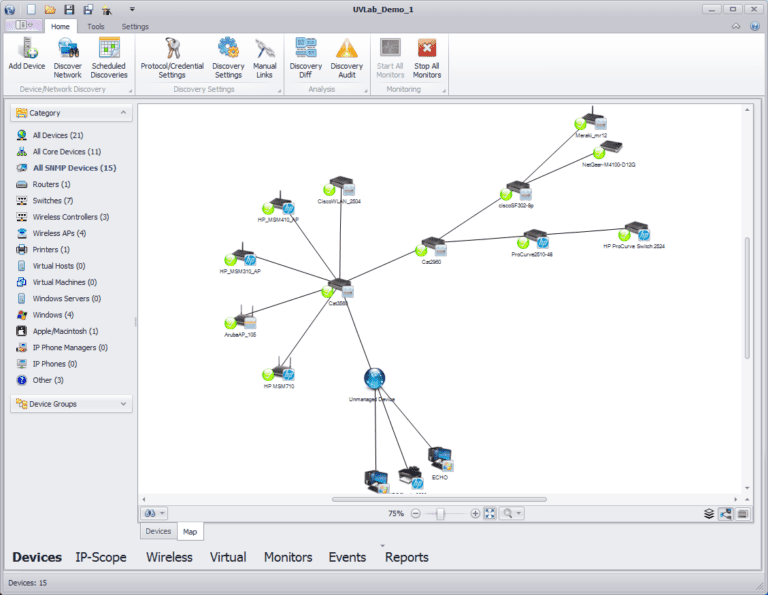Switch to the Tools ribbon tab
768x595 pixels.
(95, 27)
